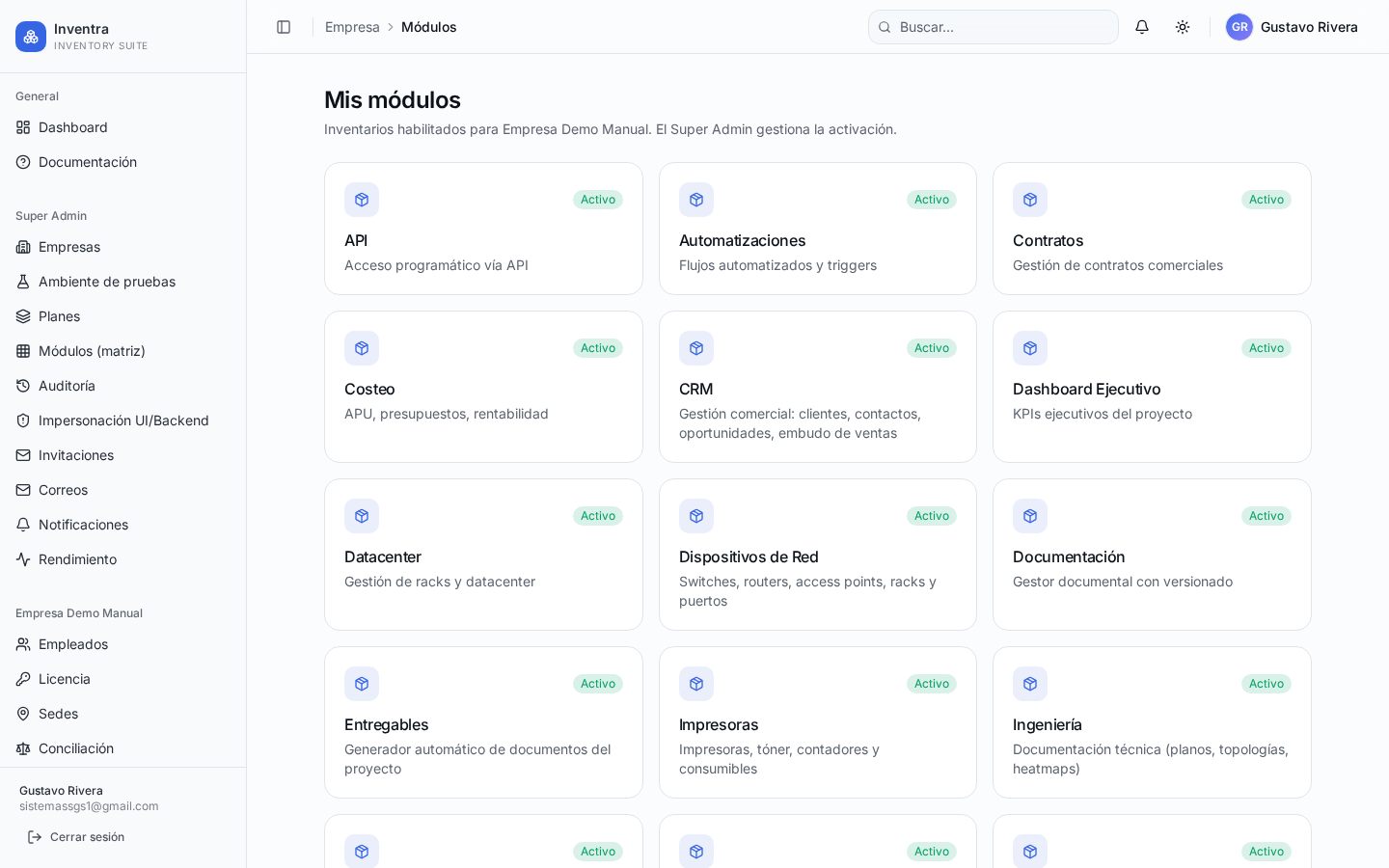Image resolution: width=1389 pixels, height=868 pixels.
Task: Open the Documentación sidebar item
Action: click(123, 162)
